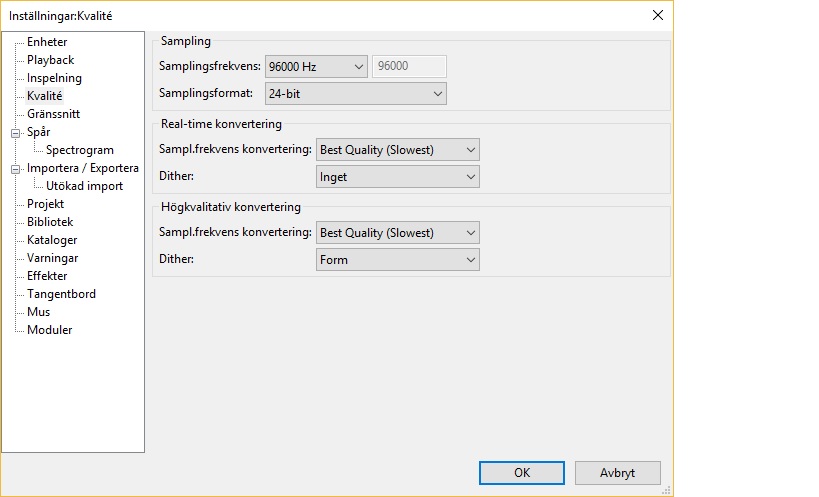Click the disabled 96000 sample rate field
The image size is (819, 497).
click(x=409, y=67)
